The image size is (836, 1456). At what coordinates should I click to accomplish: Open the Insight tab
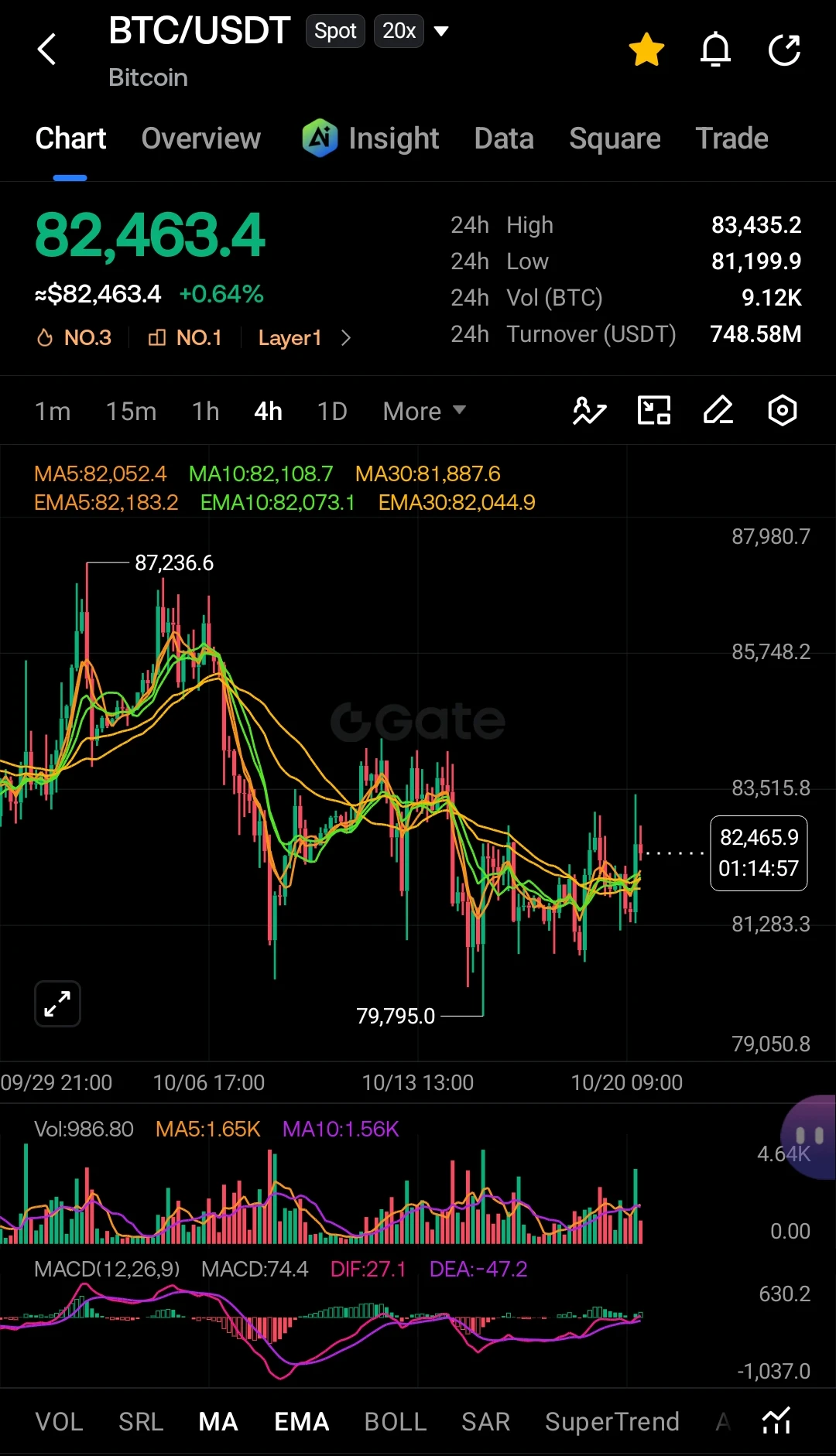pyautogui.click(x=371, y=138)
